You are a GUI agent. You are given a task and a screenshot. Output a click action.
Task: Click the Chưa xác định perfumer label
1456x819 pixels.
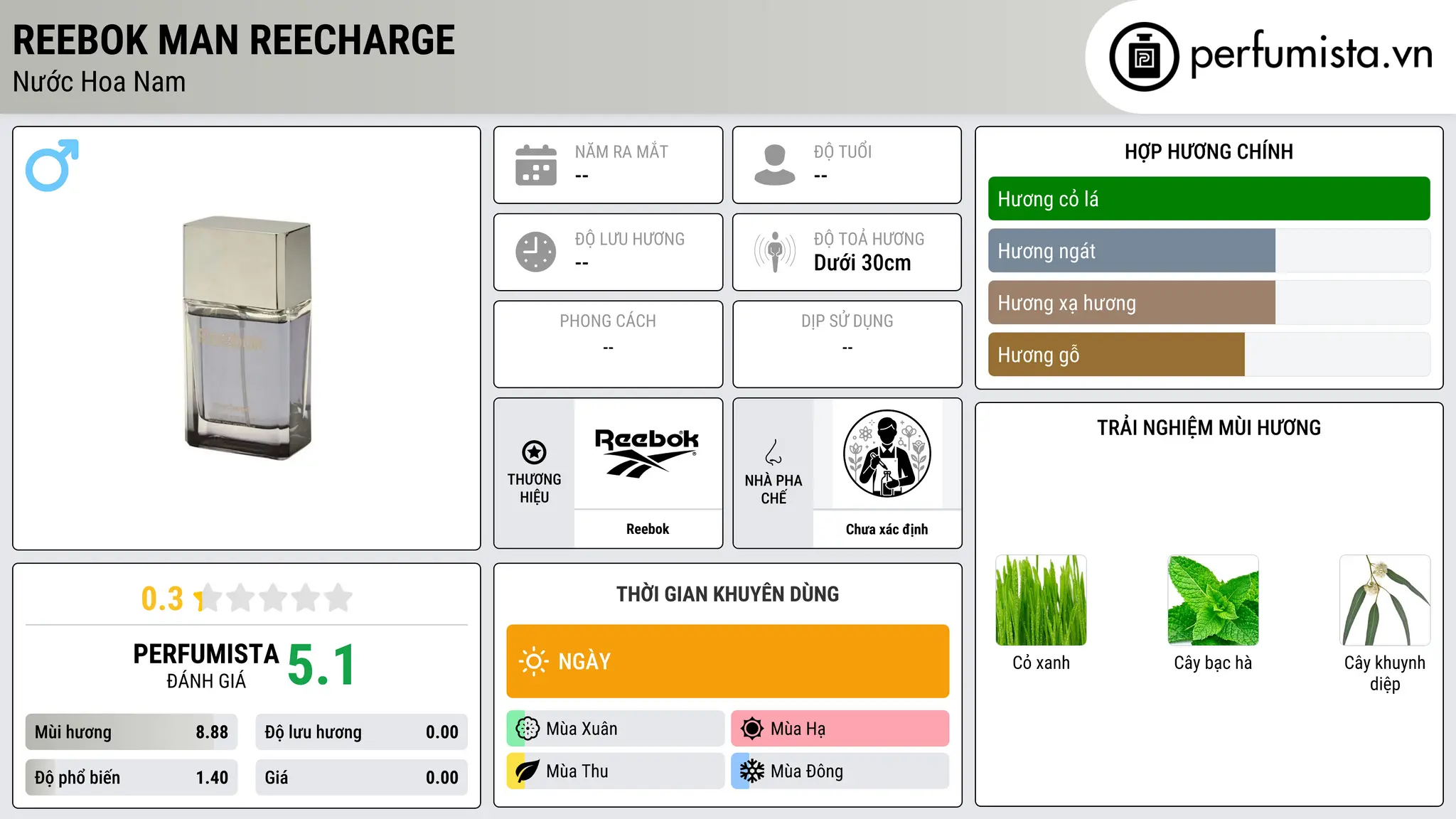tap(887, 529)
